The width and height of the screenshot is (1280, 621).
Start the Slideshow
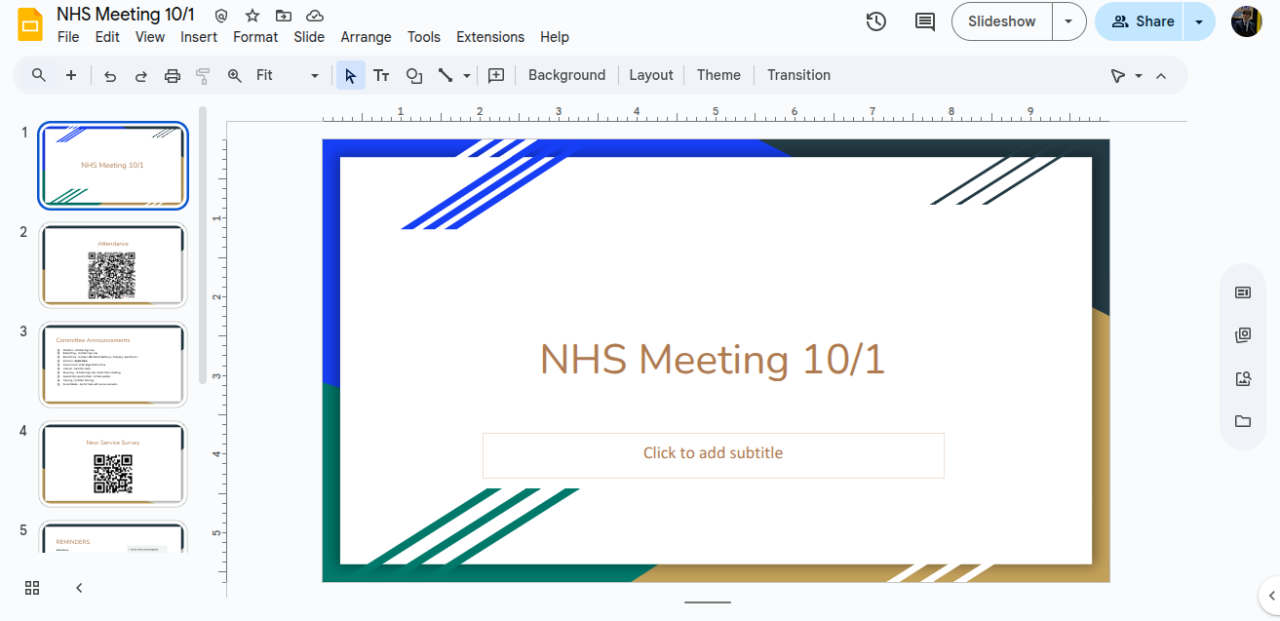tap(1002, 21)
